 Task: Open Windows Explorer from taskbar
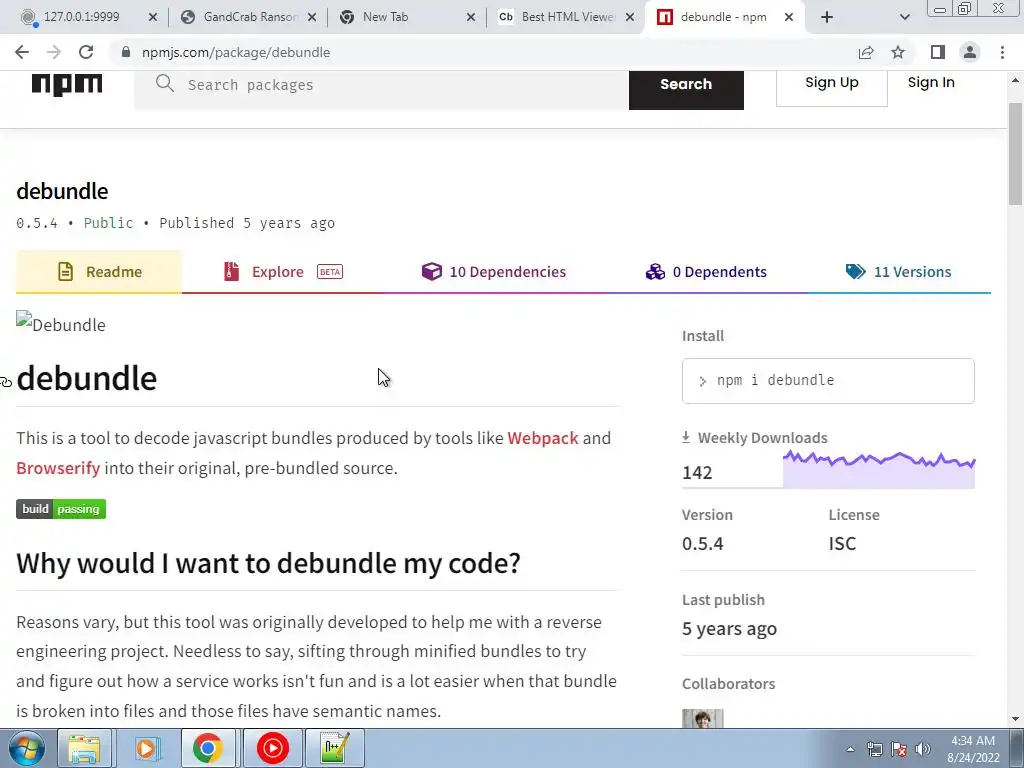(84, 748)
